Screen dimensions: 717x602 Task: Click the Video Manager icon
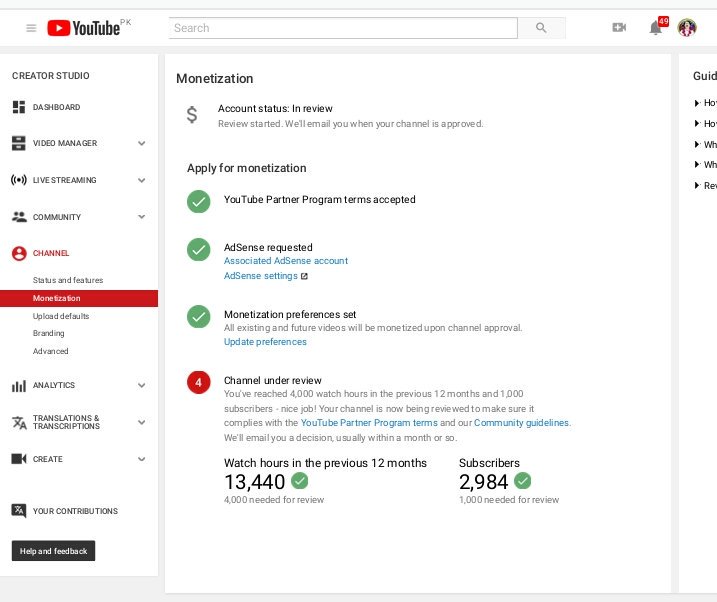pyautogui.click(x=19, y=143)
